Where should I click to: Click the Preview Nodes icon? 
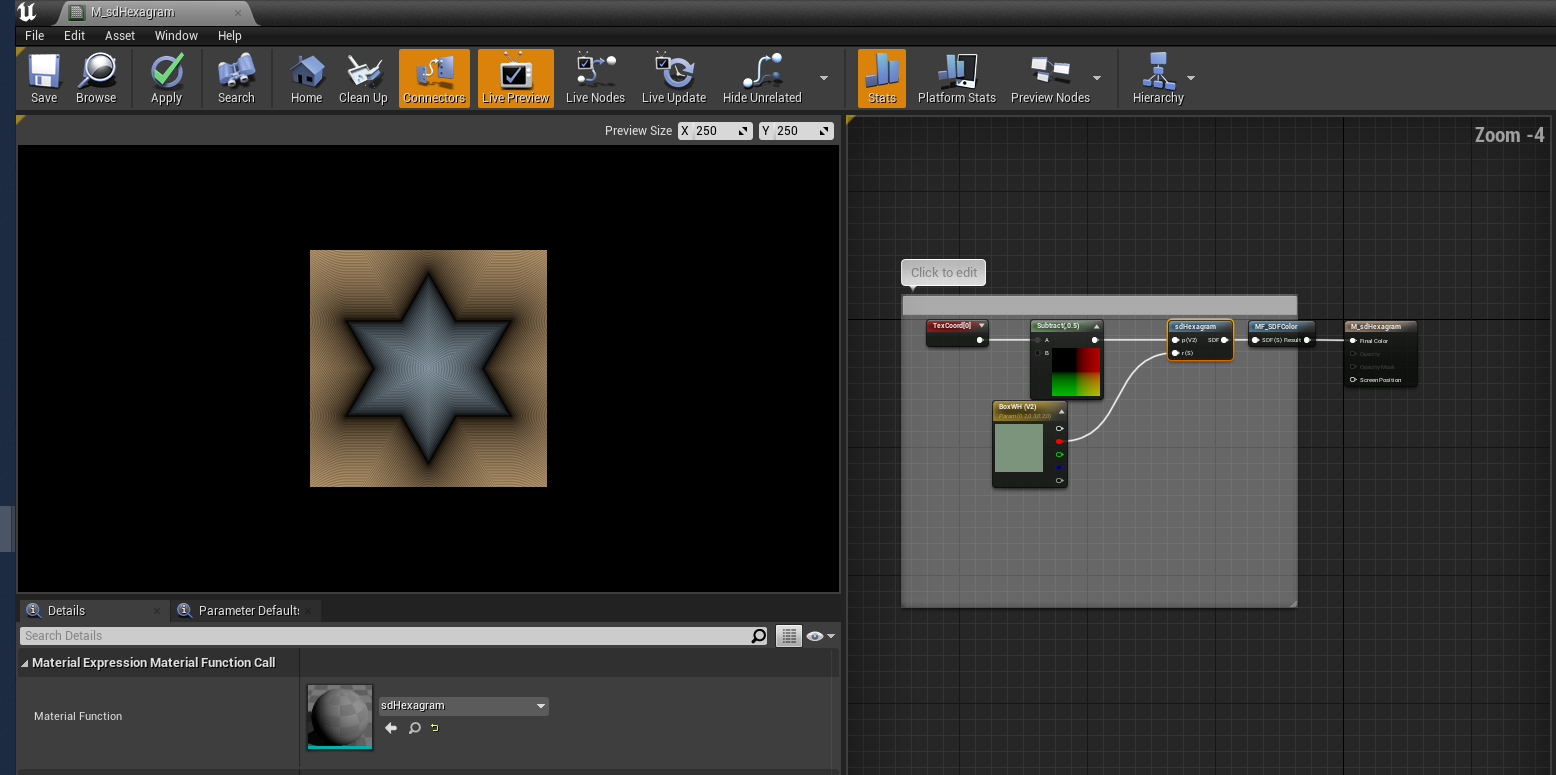click(x=1050, y=78)
